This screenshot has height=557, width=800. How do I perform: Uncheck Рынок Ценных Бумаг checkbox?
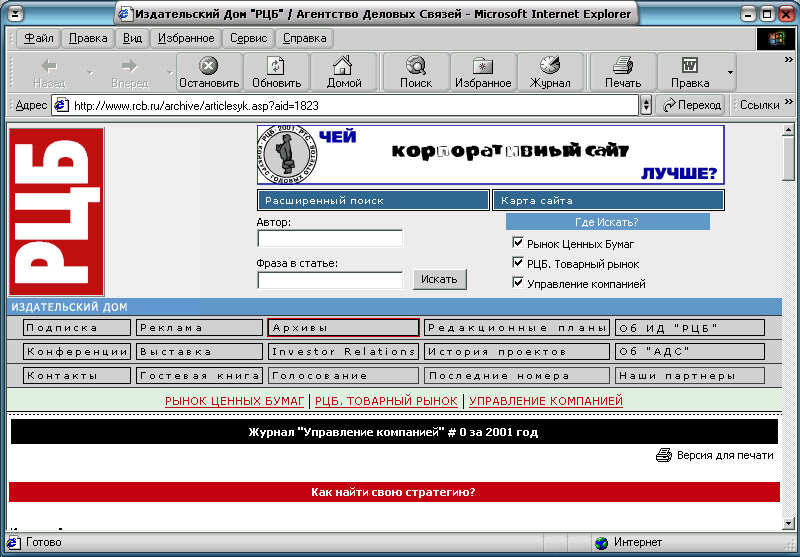pos(518,243)
